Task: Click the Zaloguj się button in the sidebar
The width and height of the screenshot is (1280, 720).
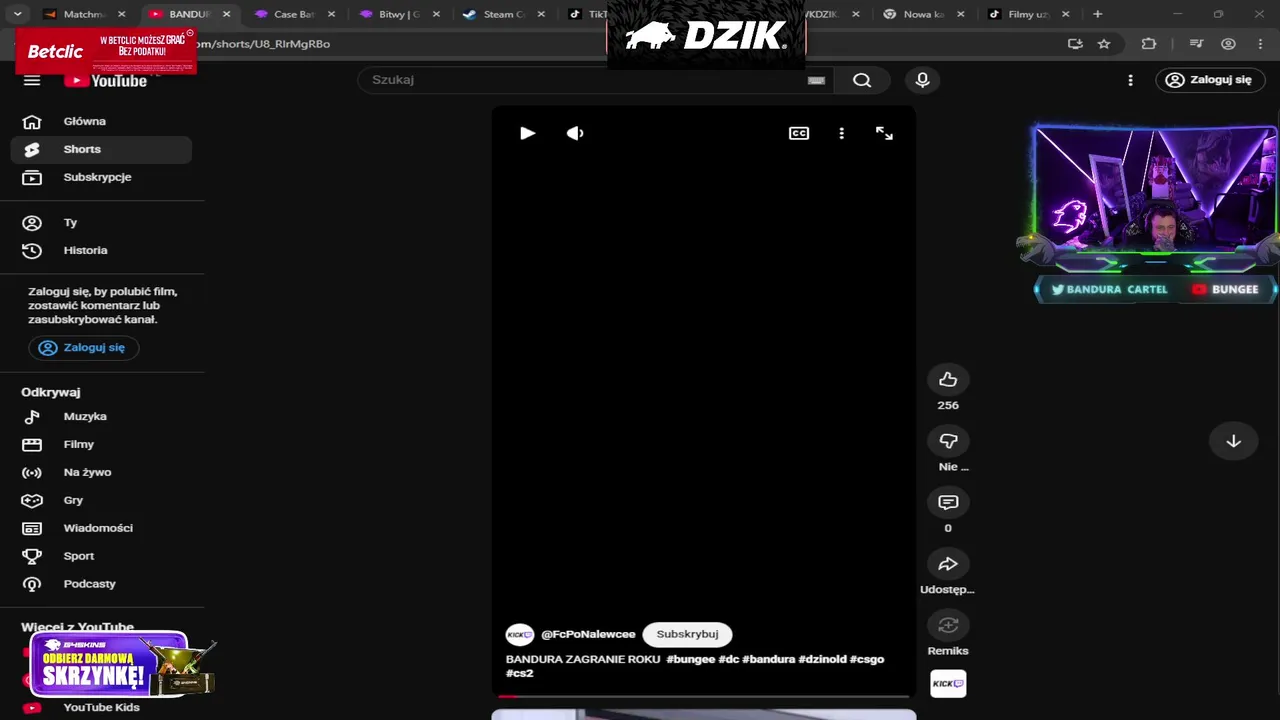Action: [x=84, y=348]
